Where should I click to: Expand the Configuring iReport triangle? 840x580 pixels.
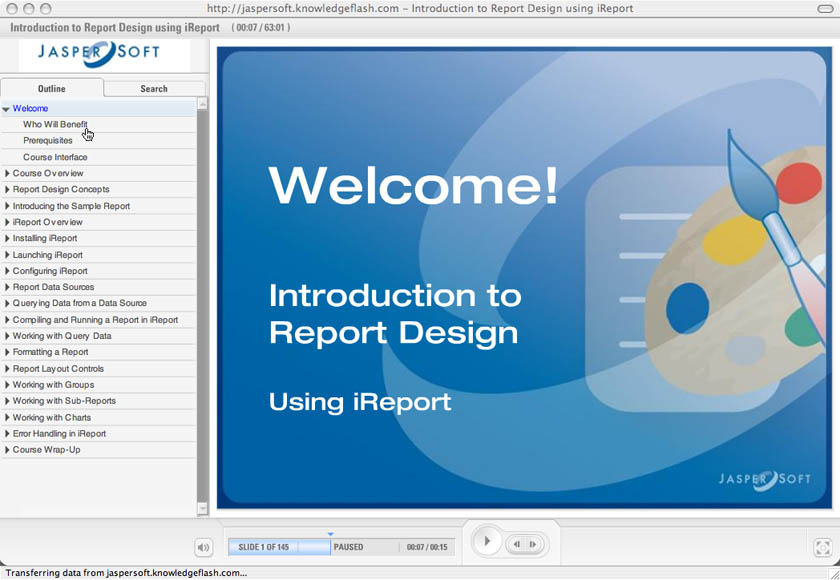(7, 270)
